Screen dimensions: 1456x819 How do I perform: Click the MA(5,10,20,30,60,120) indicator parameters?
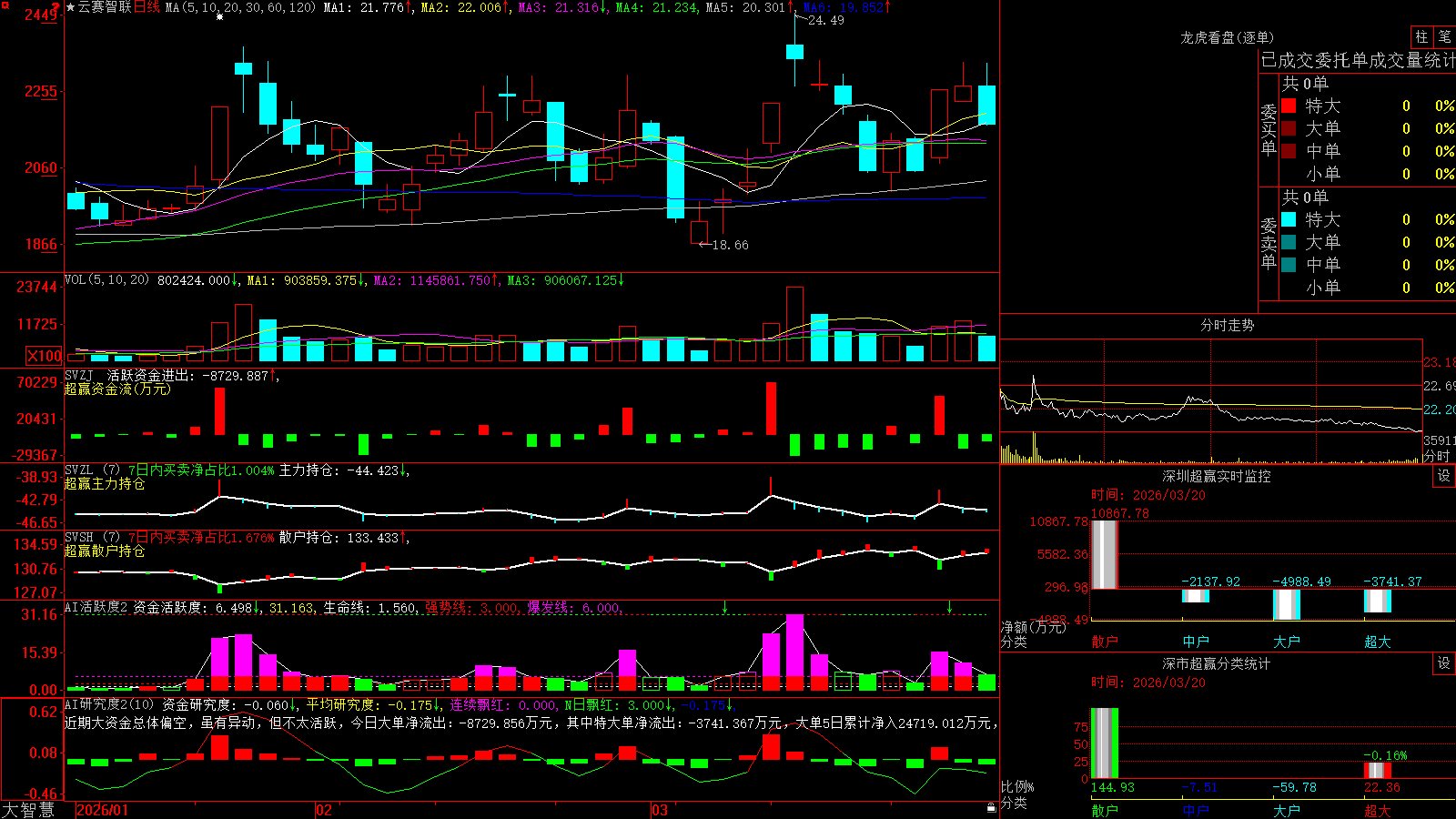click(240, 7)
